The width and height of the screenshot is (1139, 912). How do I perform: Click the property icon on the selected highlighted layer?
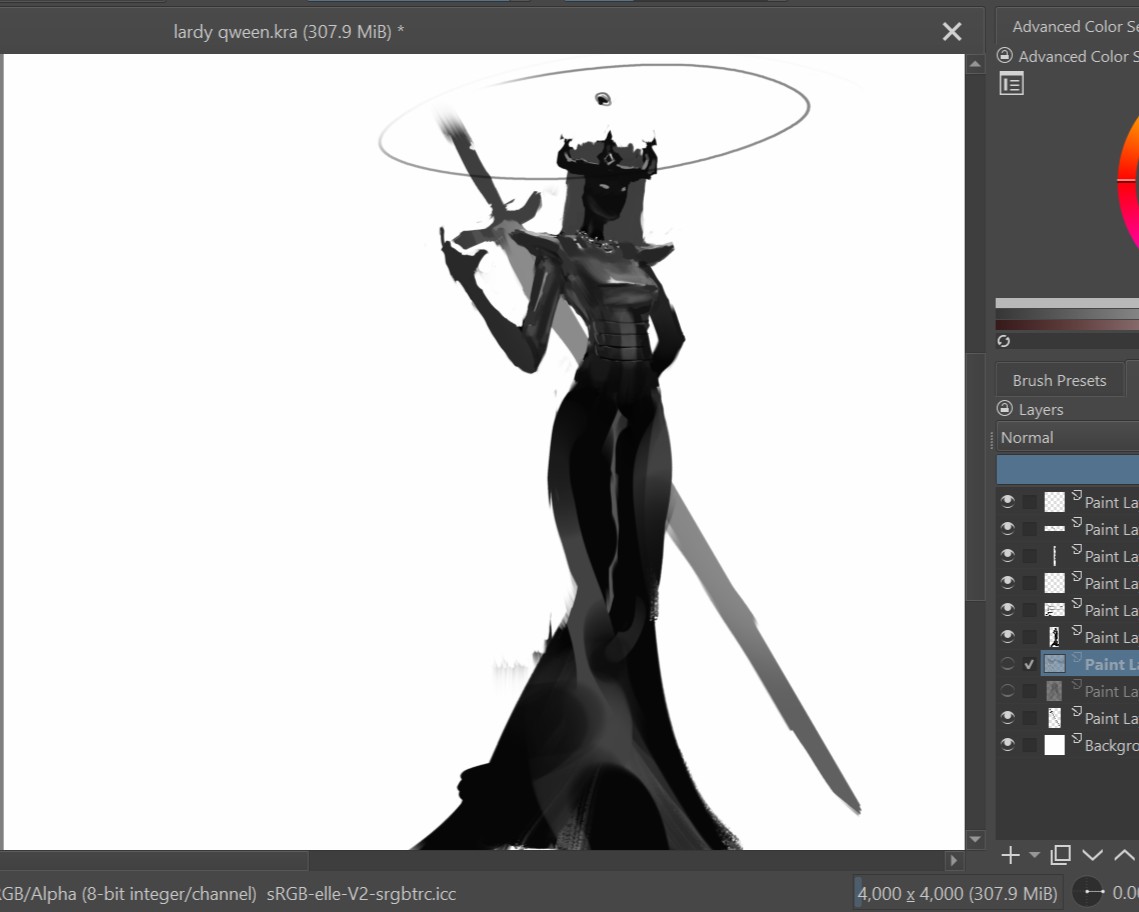point(1077,658)
